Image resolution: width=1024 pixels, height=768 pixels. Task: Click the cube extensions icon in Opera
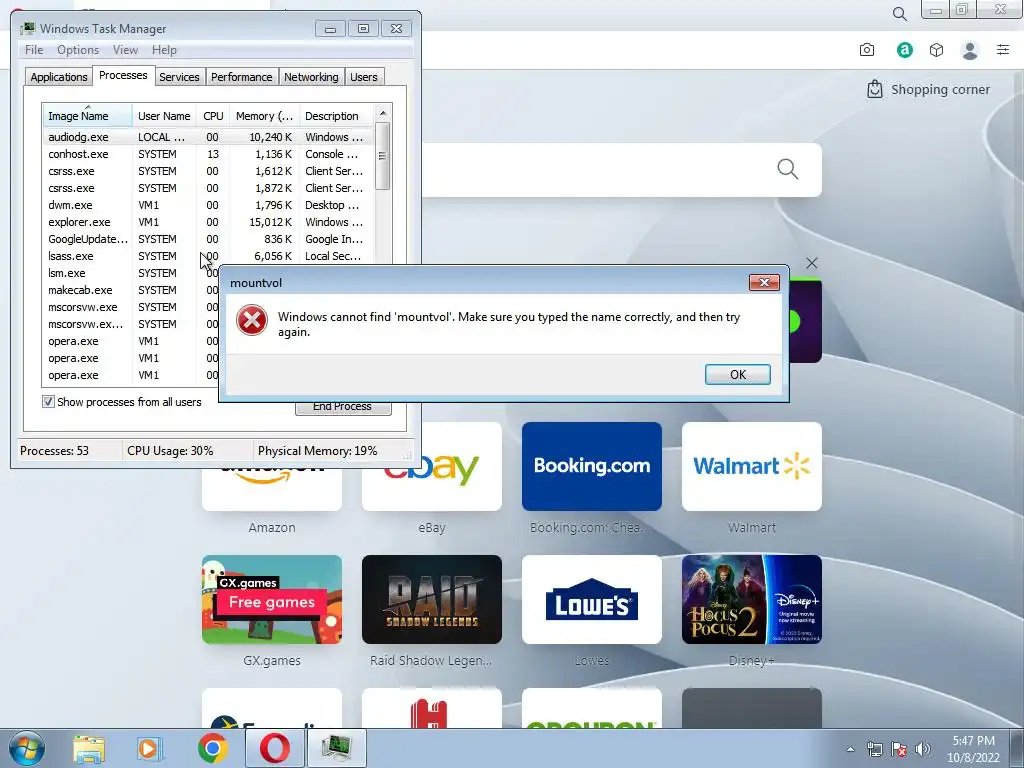point(936,50)
